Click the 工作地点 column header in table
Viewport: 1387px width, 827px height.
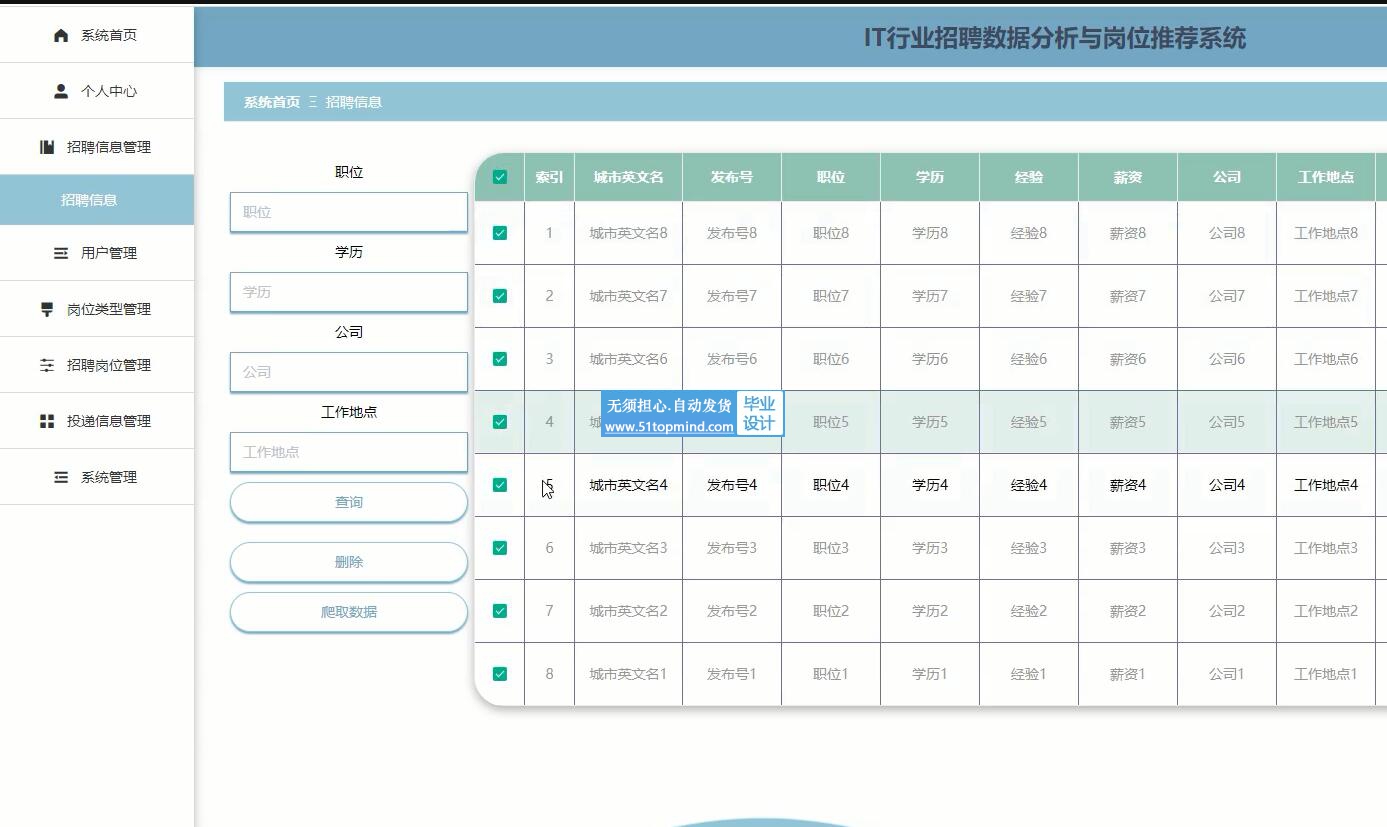pos(1326,177)
